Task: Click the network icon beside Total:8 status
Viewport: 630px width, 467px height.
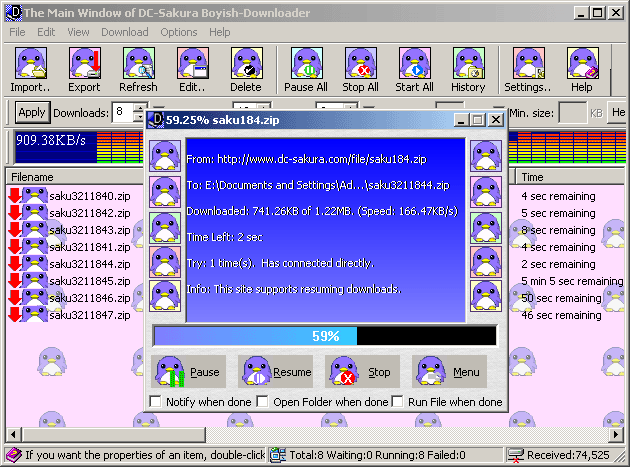Action: [278, 455]
